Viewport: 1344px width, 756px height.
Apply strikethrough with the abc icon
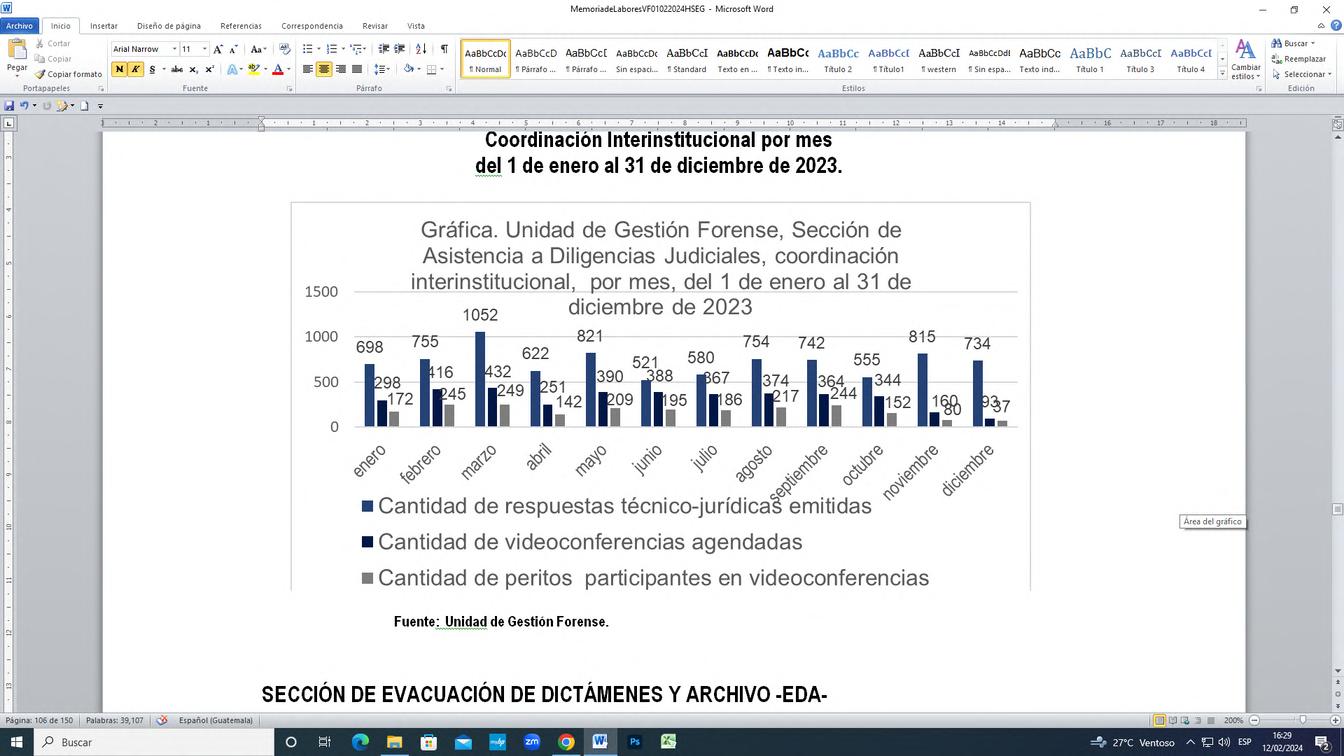[177, 70]
